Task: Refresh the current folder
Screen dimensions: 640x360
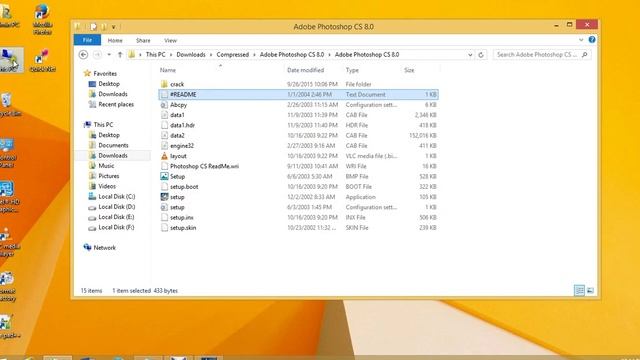Action: [481, 55]
